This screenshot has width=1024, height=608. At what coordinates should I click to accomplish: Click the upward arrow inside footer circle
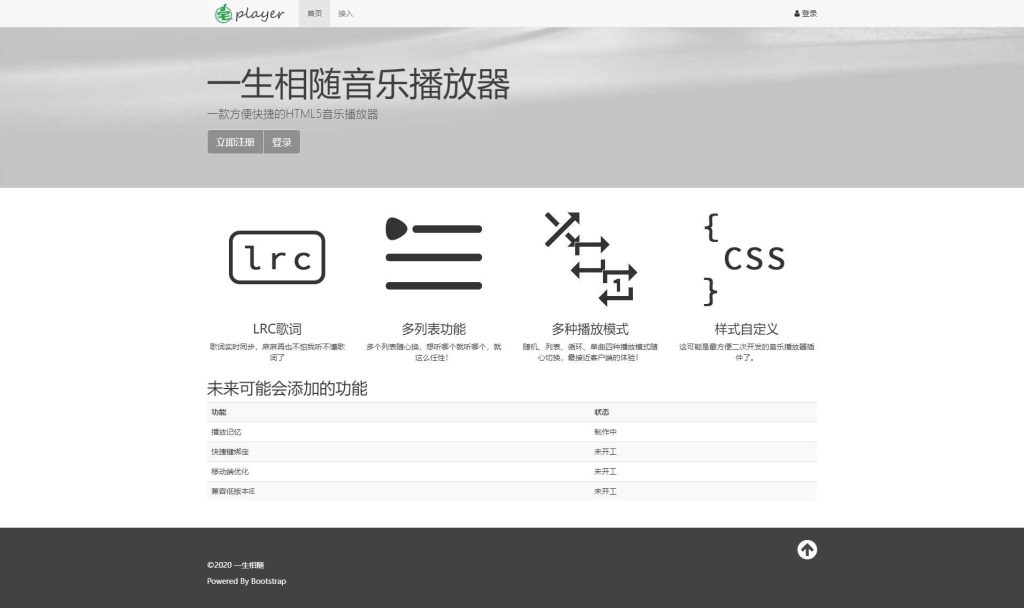[x=806, y=550]
